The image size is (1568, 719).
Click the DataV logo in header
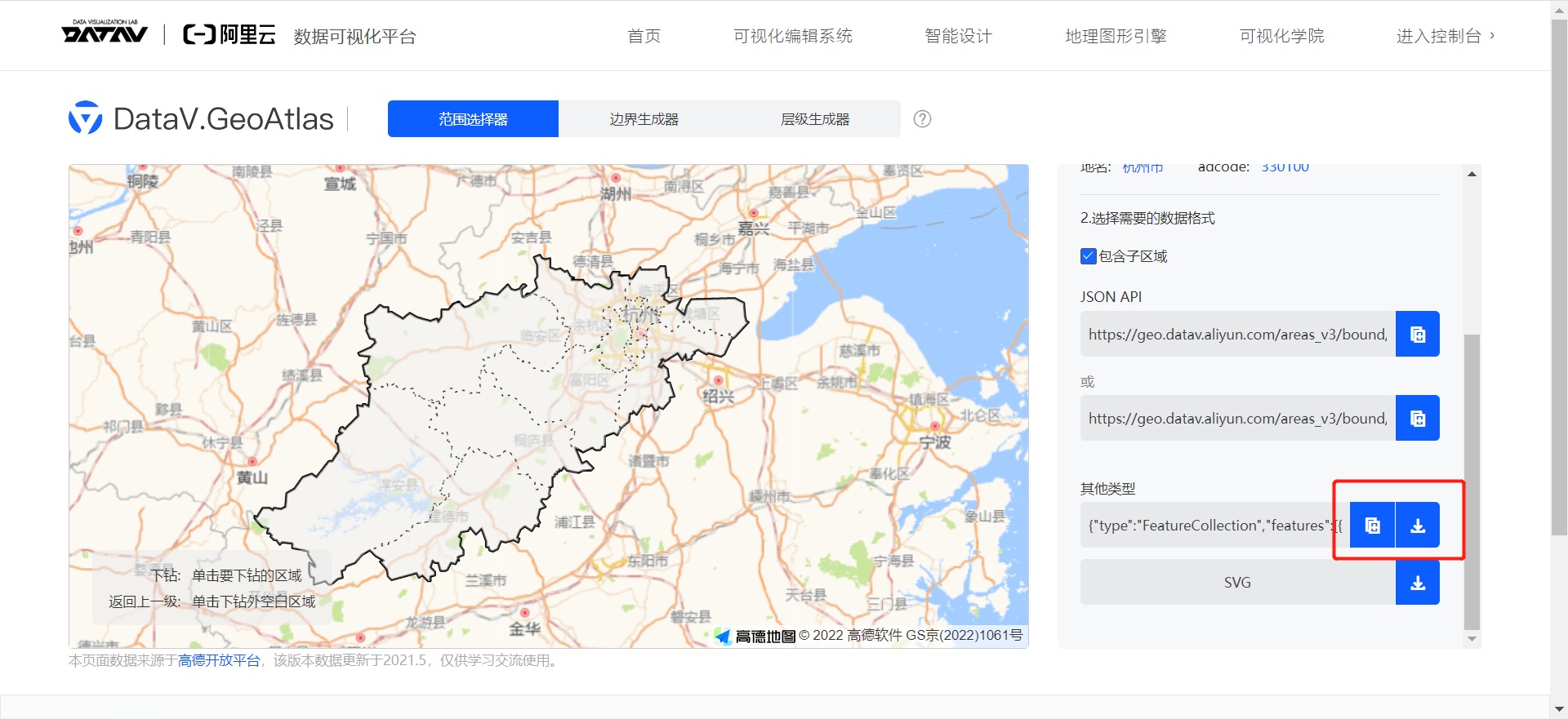point(105,34)
